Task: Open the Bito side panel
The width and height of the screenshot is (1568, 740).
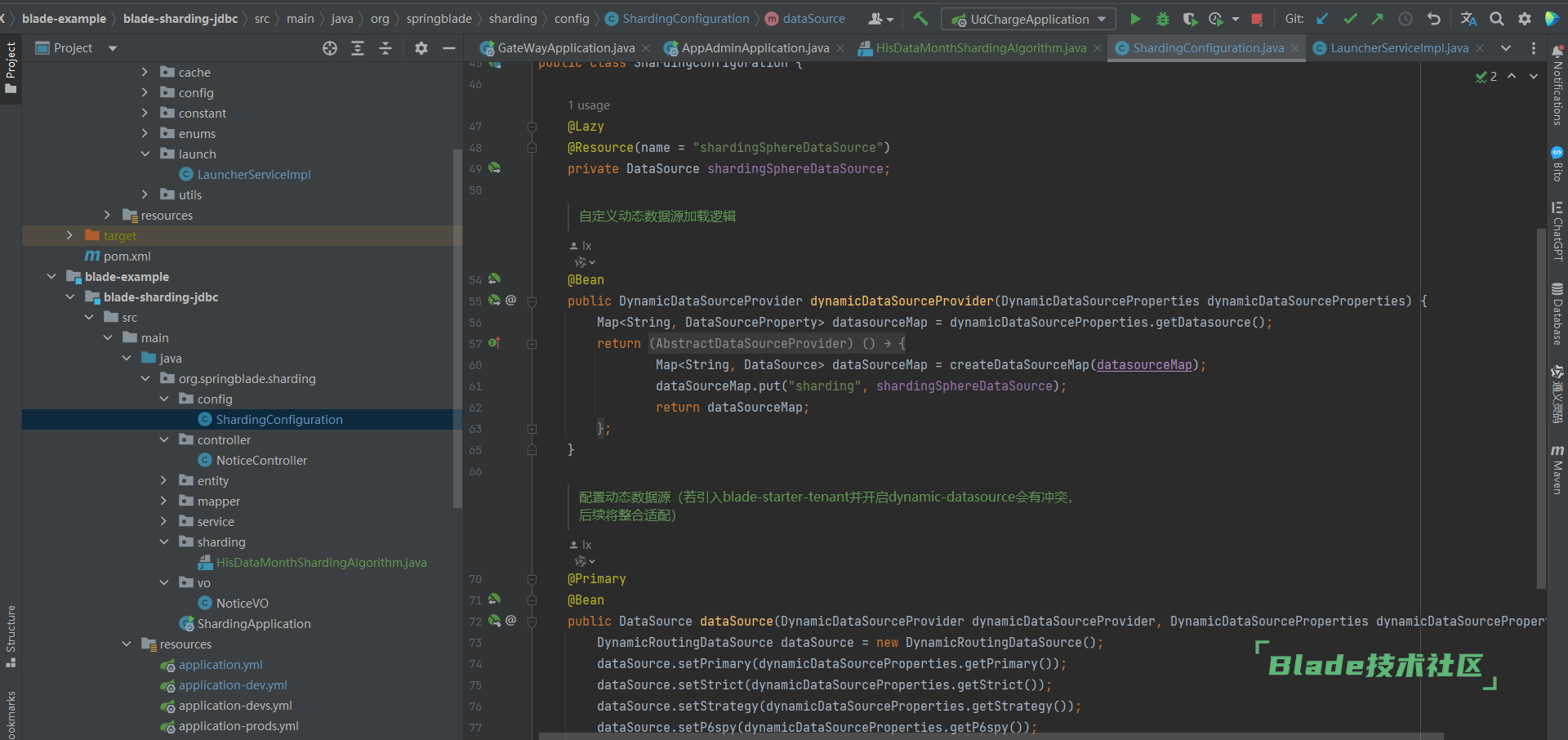Action: tap(1557, 164)
